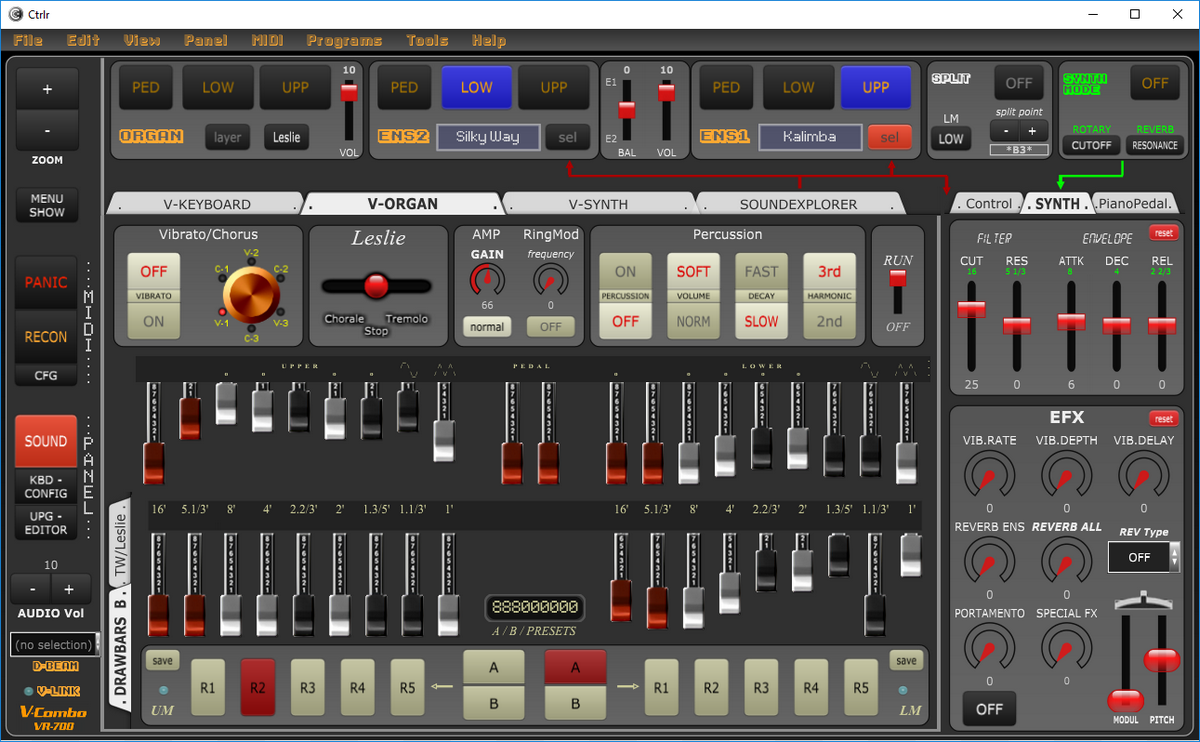The image size is (1200, 742).
Task: Switch Percussion decay FAST/SLOW
Action: tap(761, 297)
